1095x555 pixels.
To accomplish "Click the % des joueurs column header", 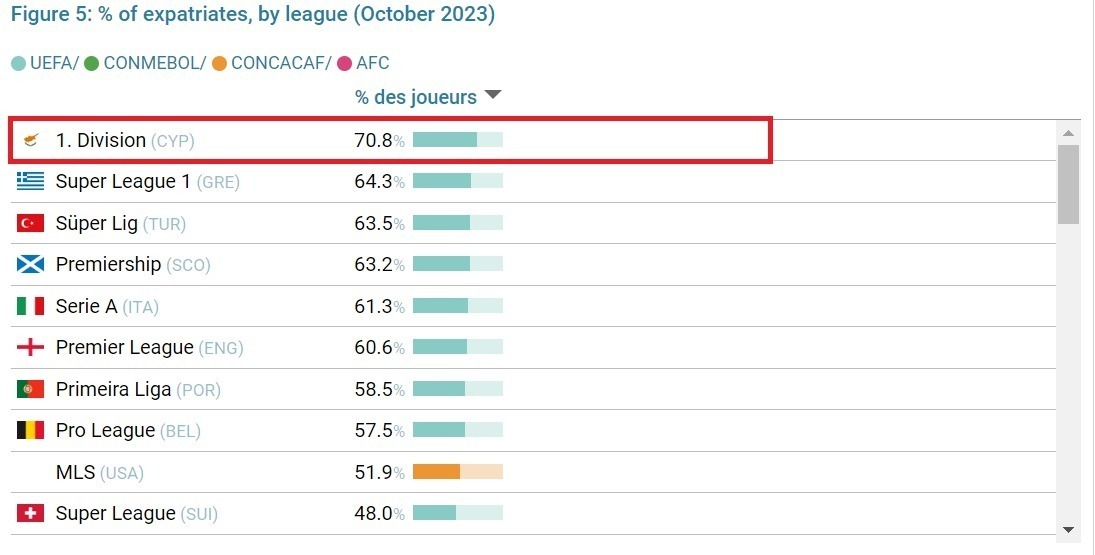I will (416, 97).
